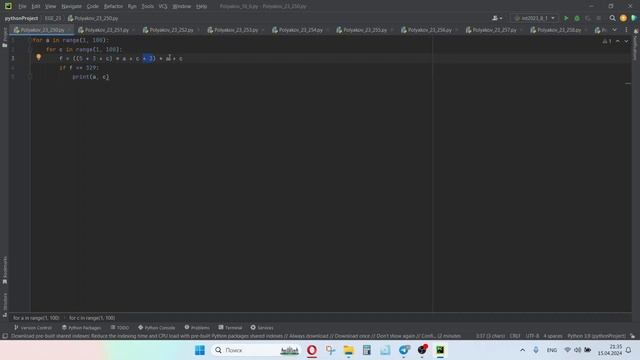Click Polyakov_23_250.py breadcrumb in navigation bar
The width and height of the screenshot is (640, 360).
93,18
